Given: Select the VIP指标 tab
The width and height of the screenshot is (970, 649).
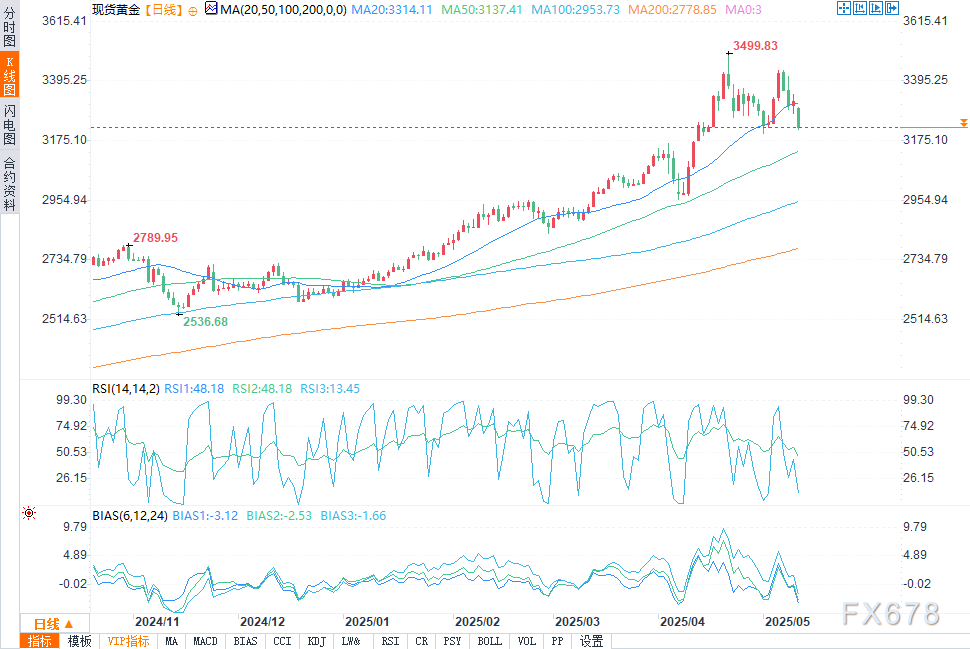Looking at the screenshot, I should click(128, 641).
